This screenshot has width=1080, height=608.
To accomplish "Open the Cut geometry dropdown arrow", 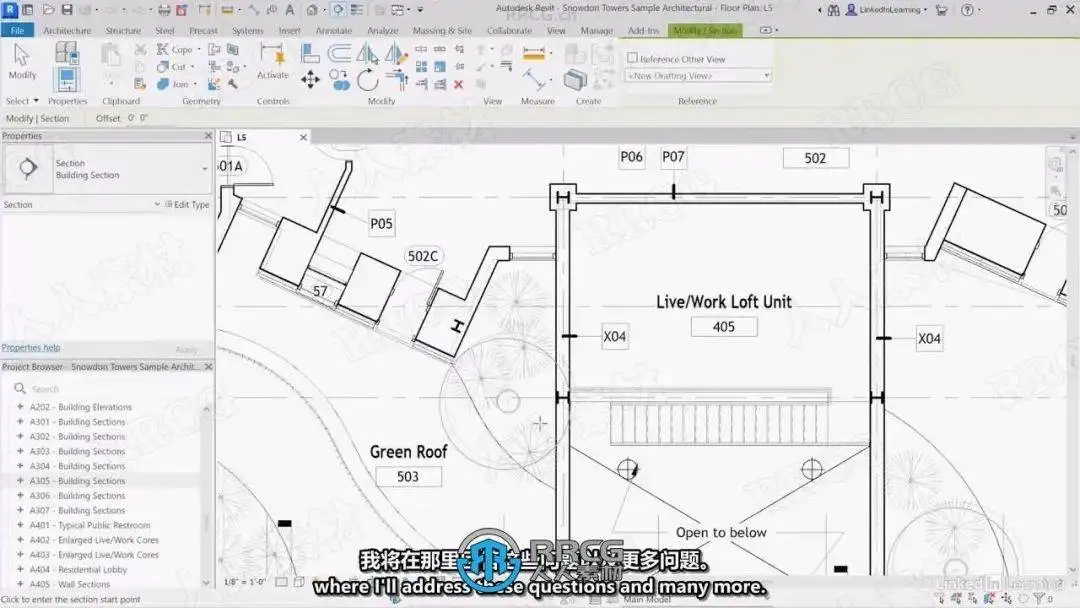I will tap(192, 67).
